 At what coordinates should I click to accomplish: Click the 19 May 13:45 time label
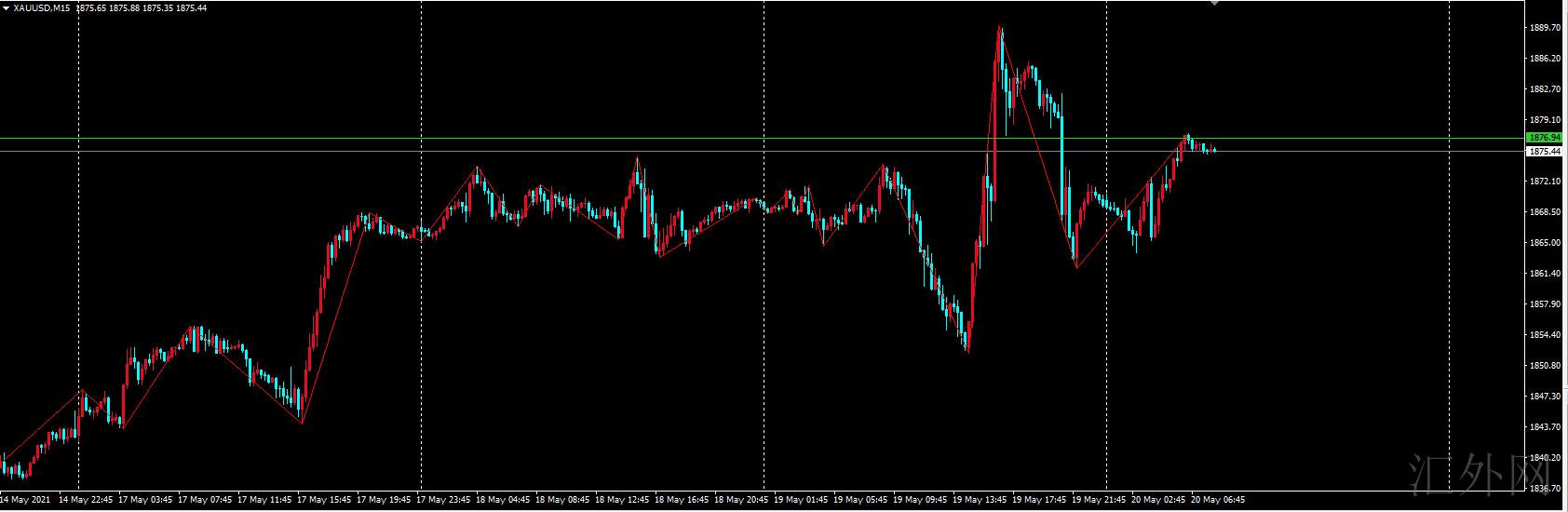[x=980, y=499]
